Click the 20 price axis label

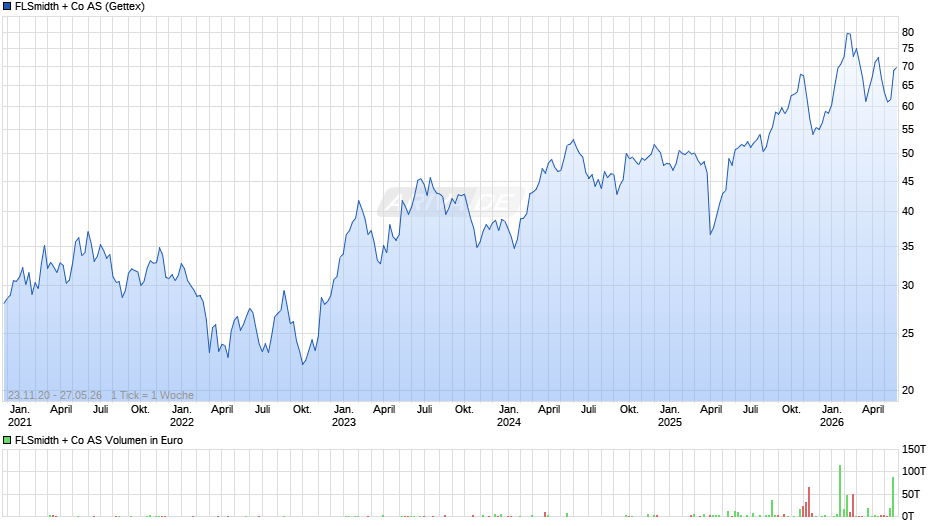(x=908, y=390)
